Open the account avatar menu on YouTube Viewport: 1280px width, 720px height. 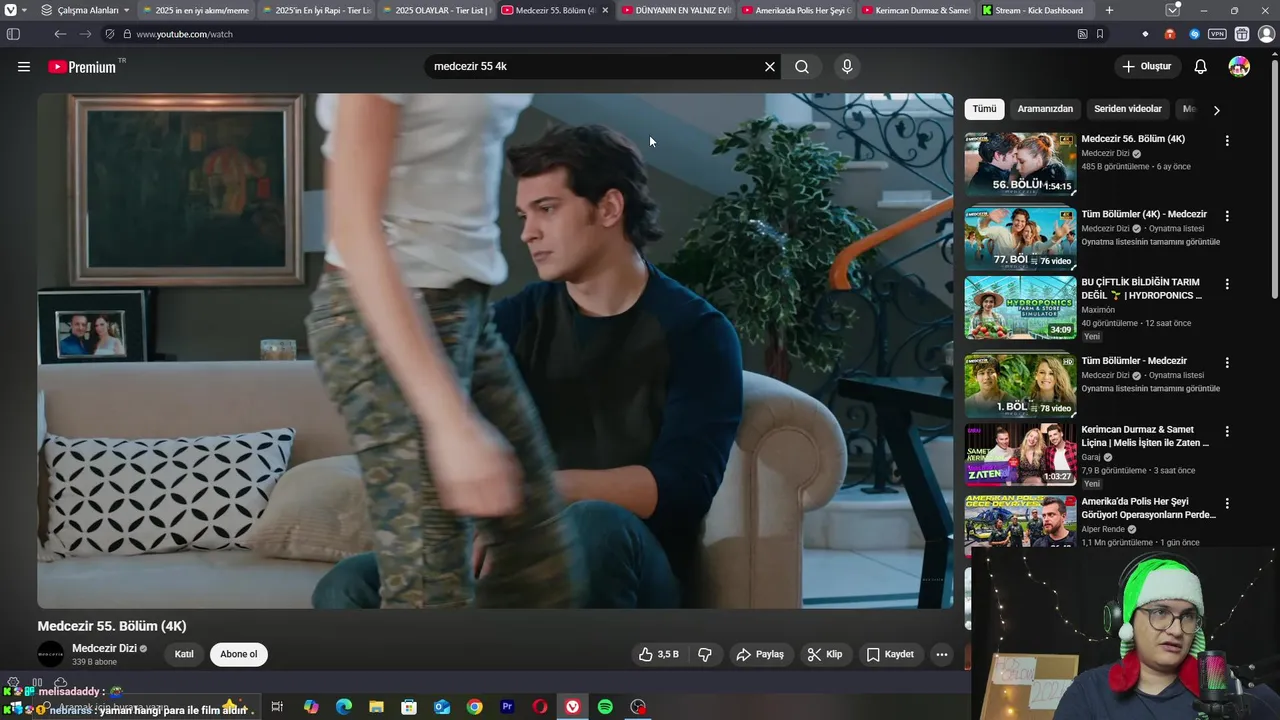click(x=1239, y=67)
